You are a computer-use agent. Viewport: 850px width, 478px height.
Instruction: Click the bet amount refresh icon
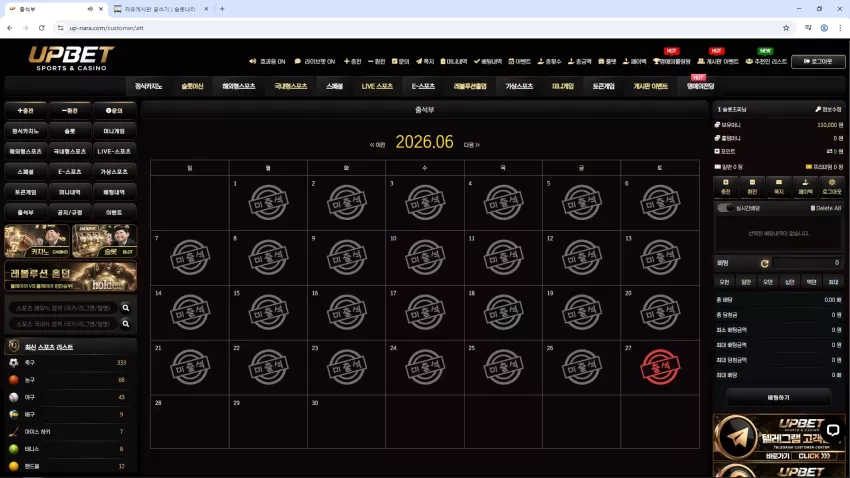(764, 263)
